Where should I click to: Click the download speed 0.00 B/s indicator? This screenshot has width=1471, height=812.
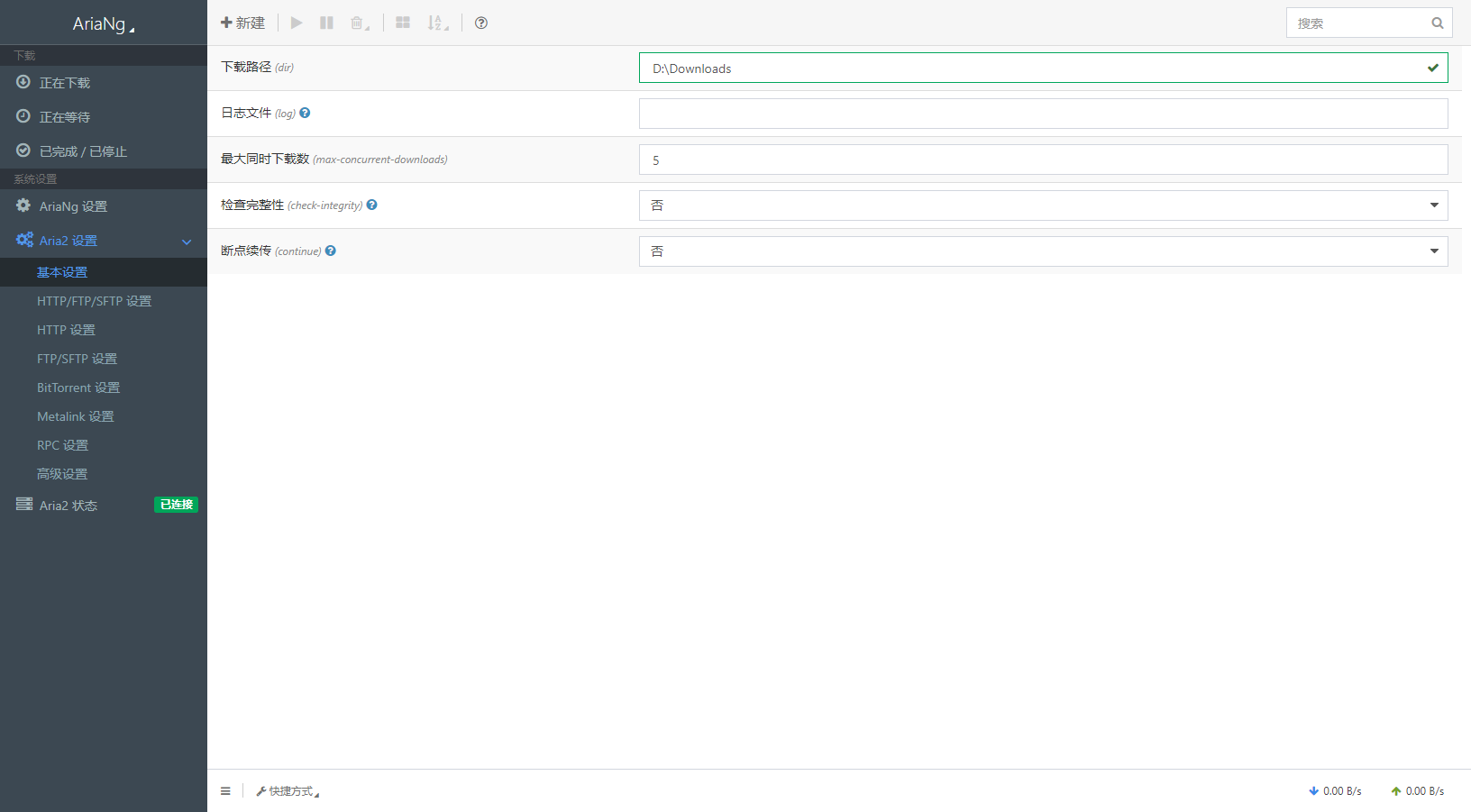tap(1335, 791)
